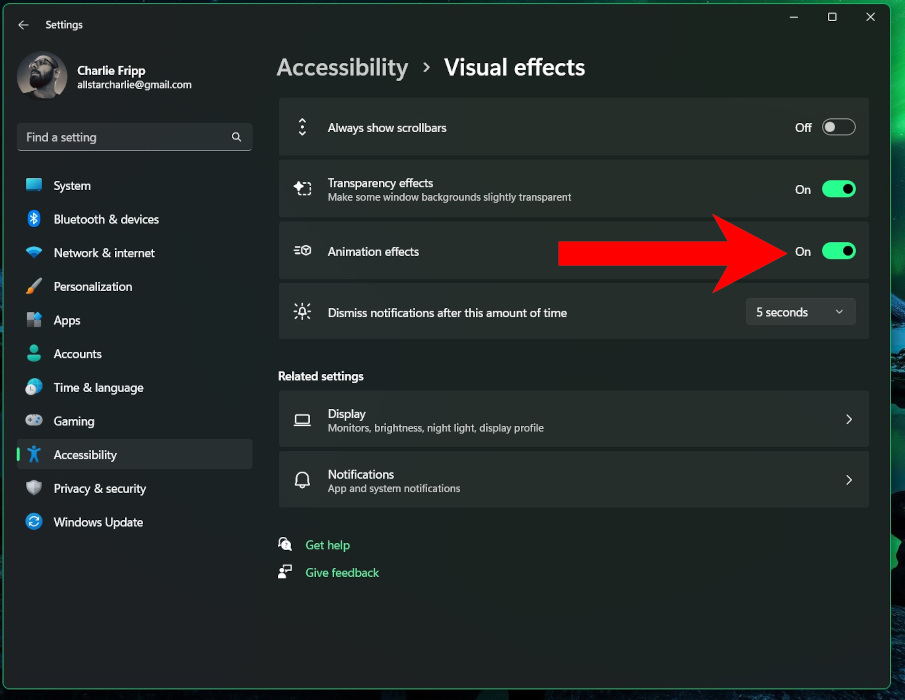Screen dimensions: 905x700
Task: Open Give feedback
Action: pos(342,572)
